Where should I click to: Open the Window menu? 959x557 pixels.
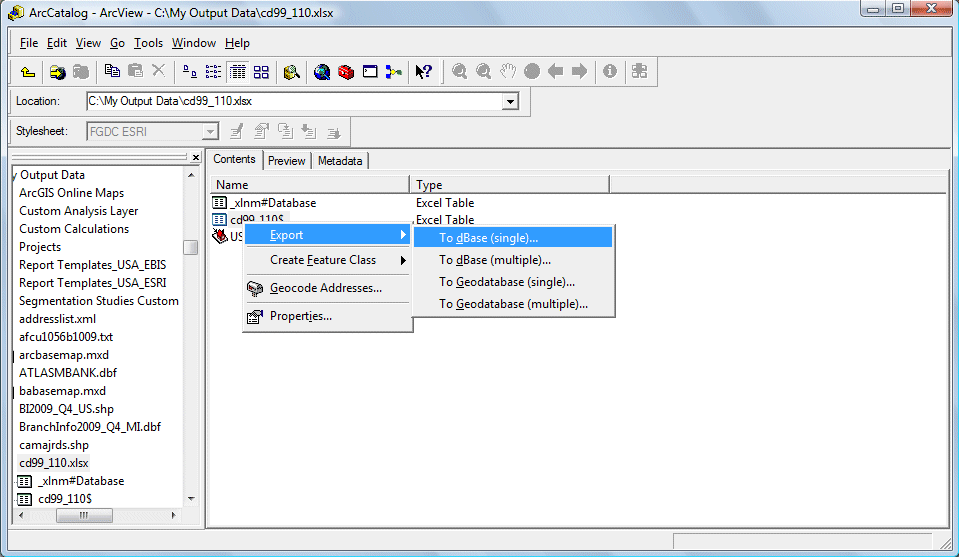coord(194,43)
